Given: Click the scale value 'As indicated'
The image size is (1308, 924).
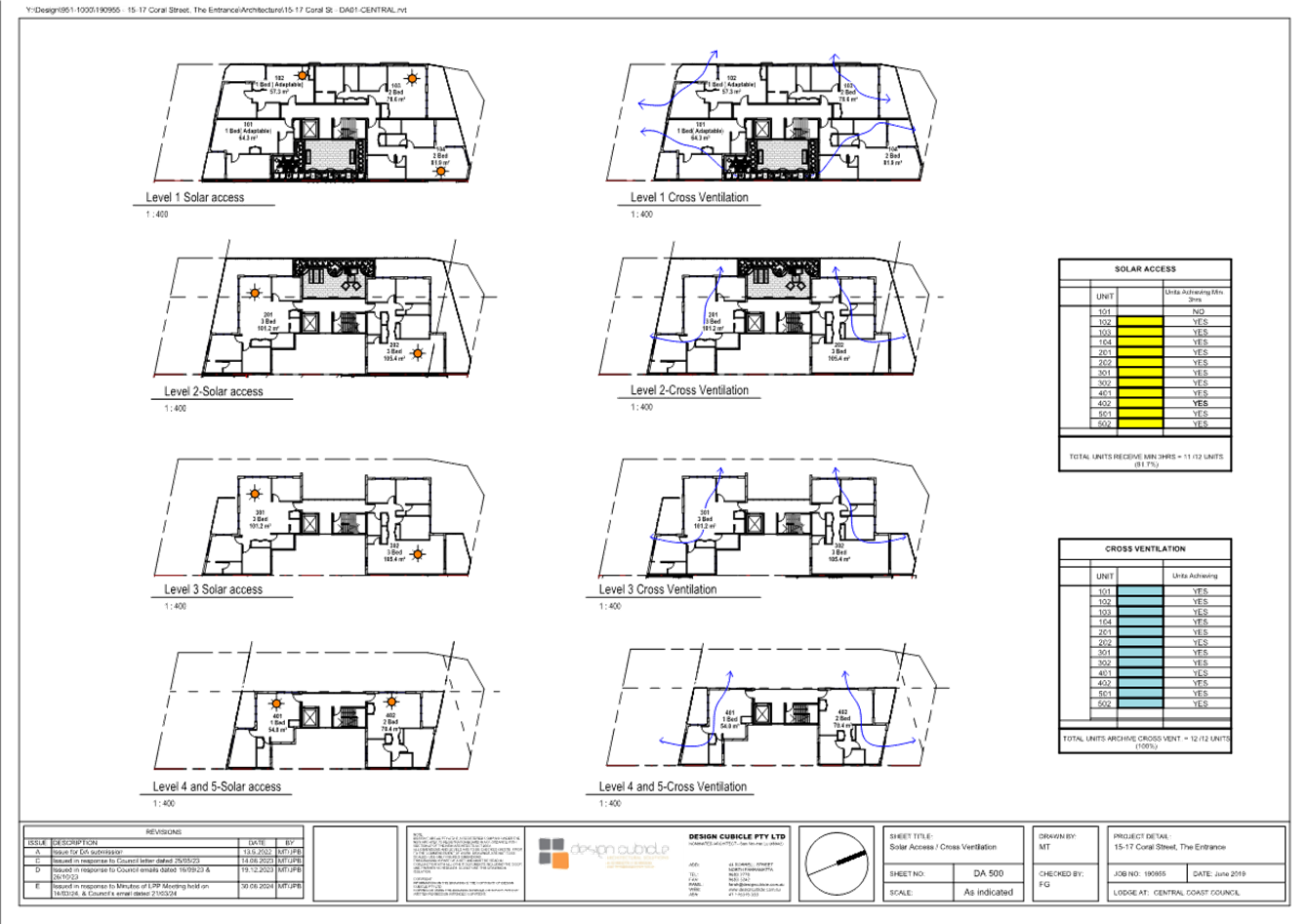Looking at the screenshot, I should (x=988, y=892).
